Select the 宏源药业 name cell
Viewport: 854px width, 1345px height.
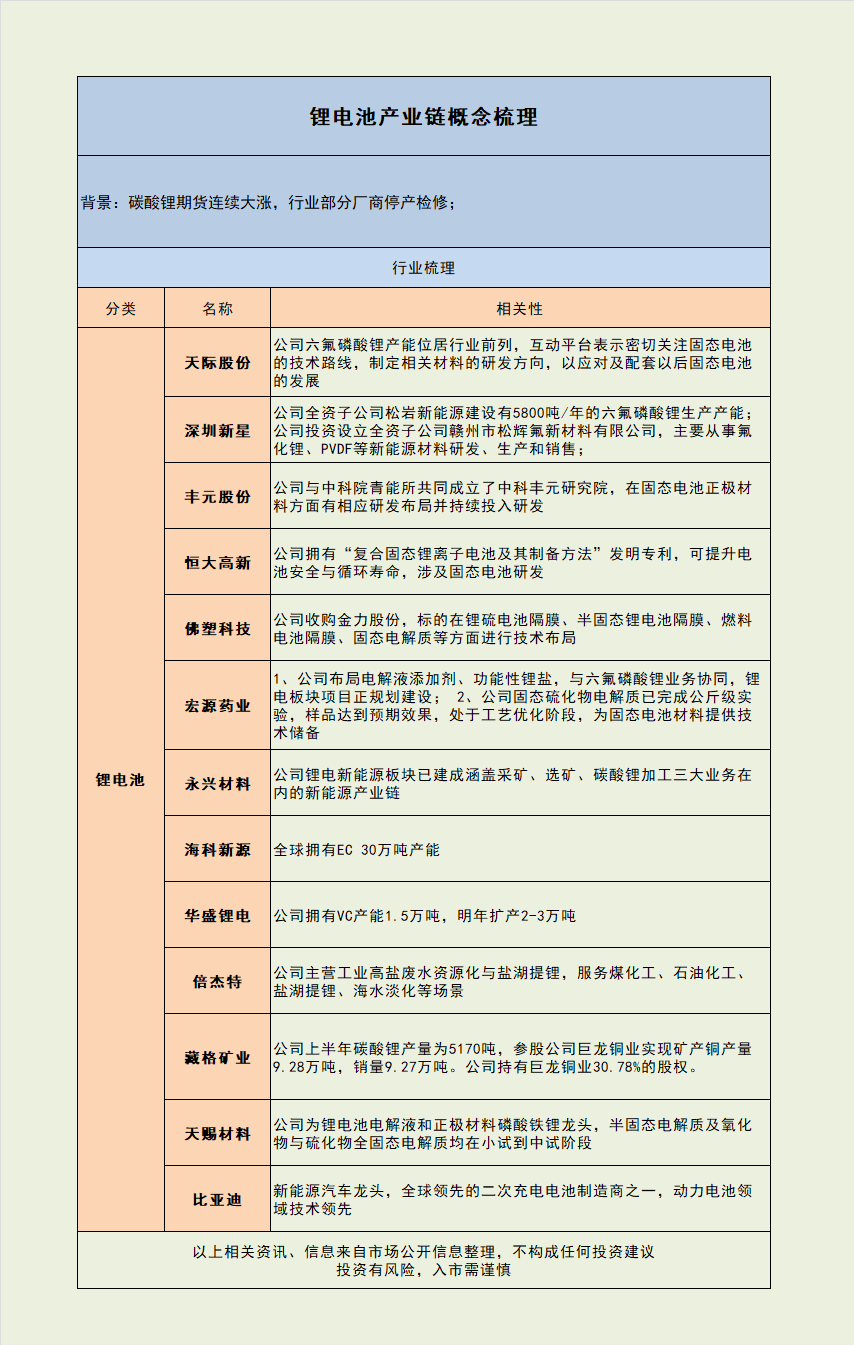tap(217, 706)
